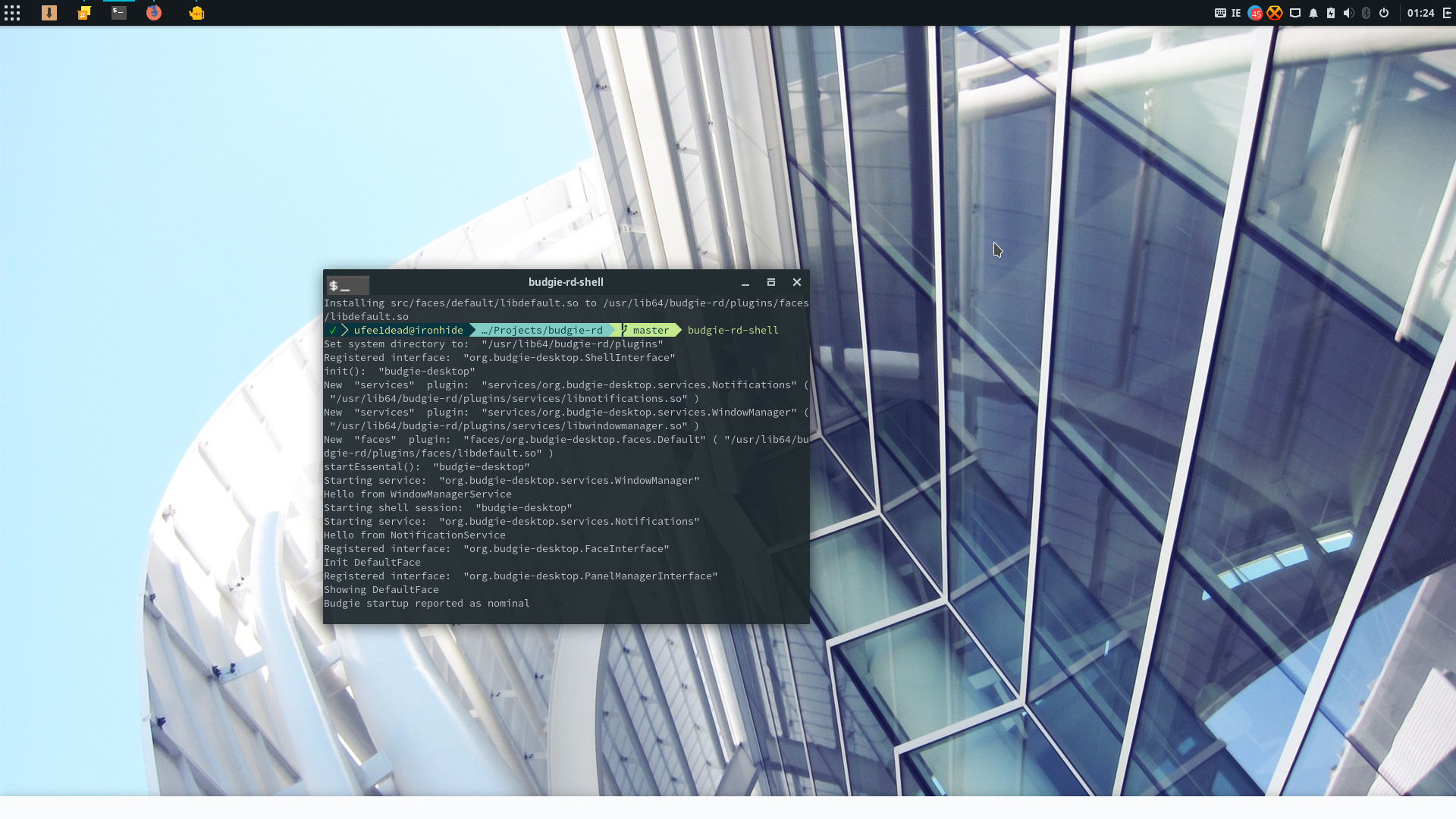Maximize the budgie-rd-shell terminal window
This screenshot has width=1456, height=819.
(771, 282)
